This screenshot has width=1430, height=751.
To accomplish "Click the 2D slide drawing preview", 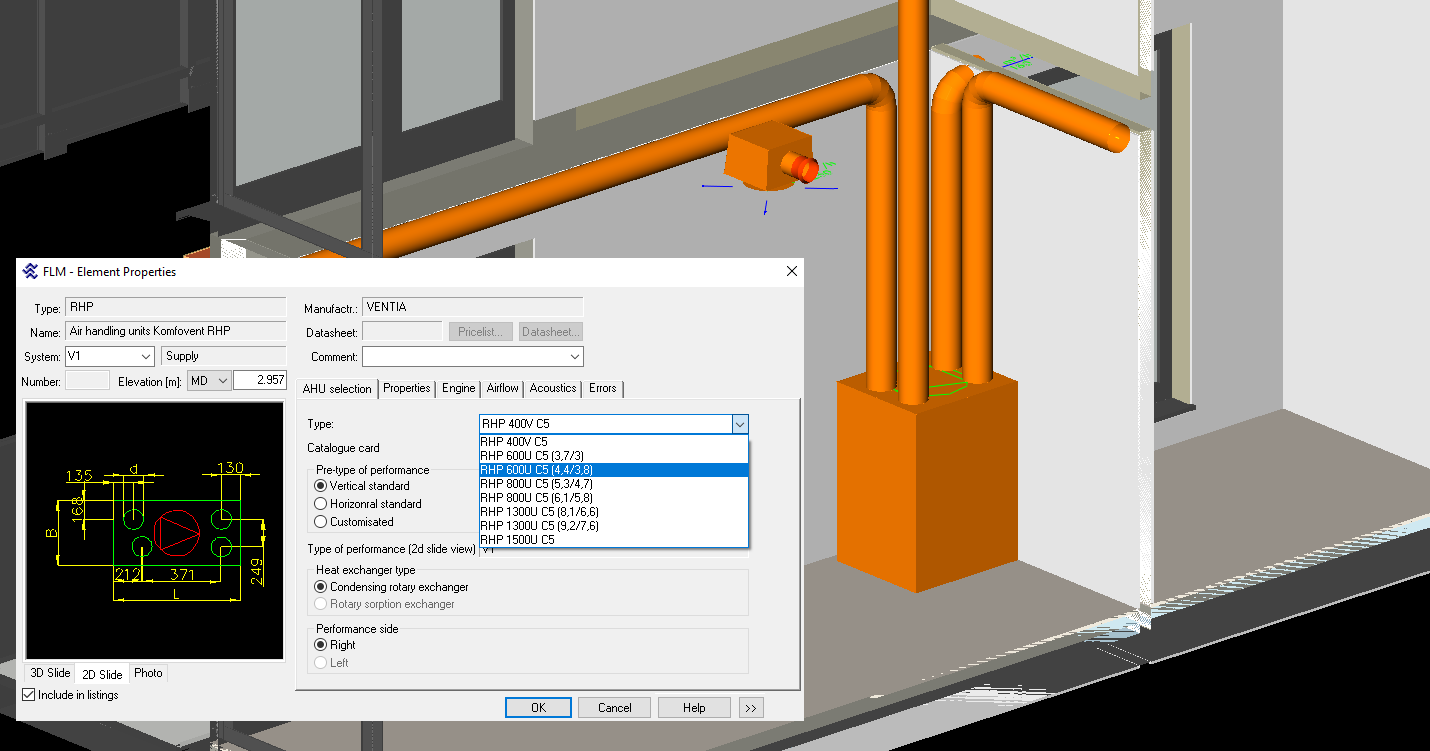I will (156, 531).
